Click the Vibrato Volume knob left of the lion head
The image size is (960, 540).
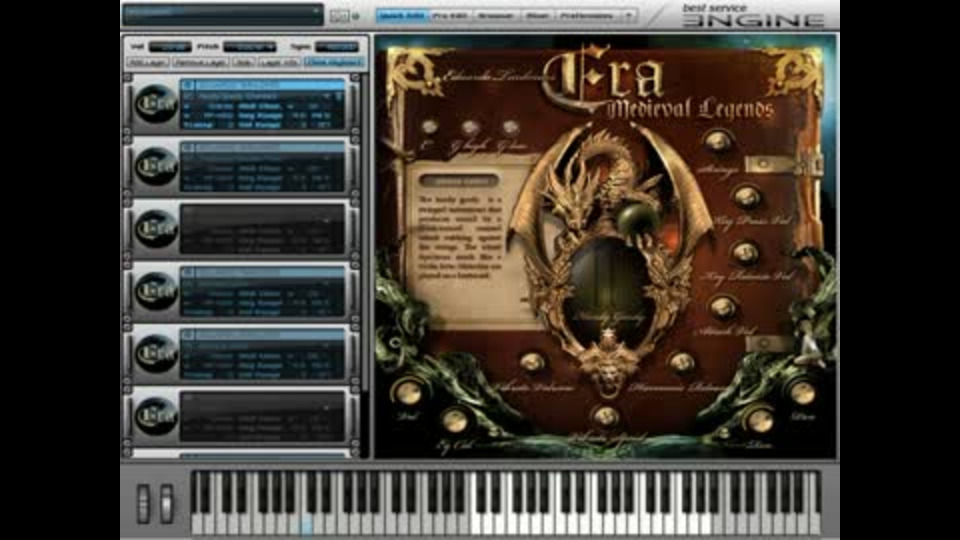click(532, 362)
